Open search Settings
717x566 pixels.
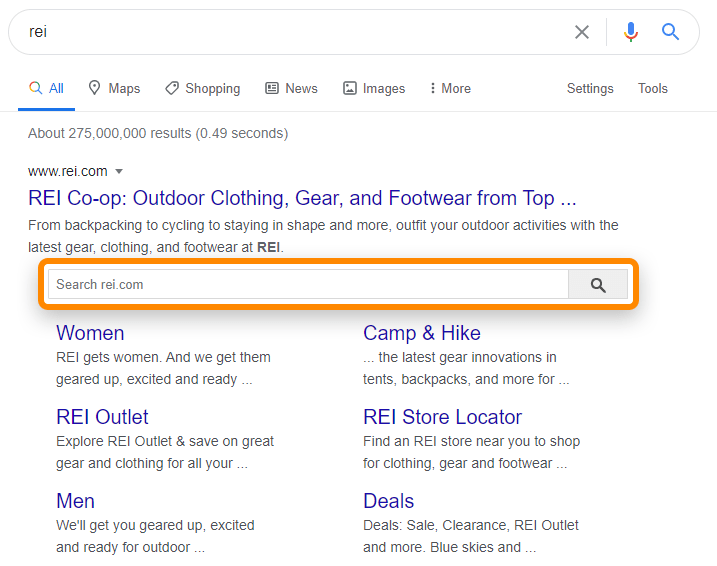point(590,88)
